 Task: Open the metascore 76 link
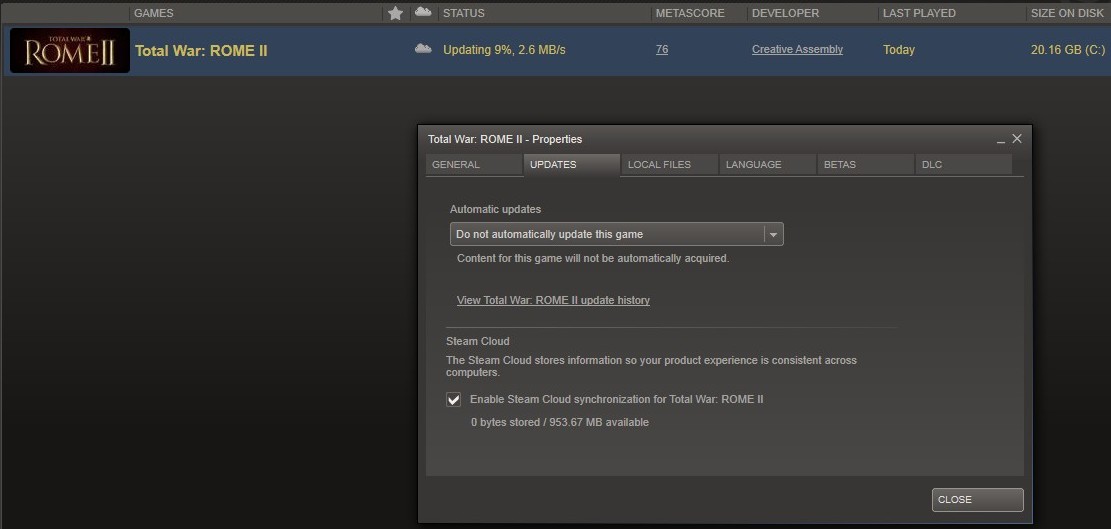pyautogui.click(x=662, y=50)
